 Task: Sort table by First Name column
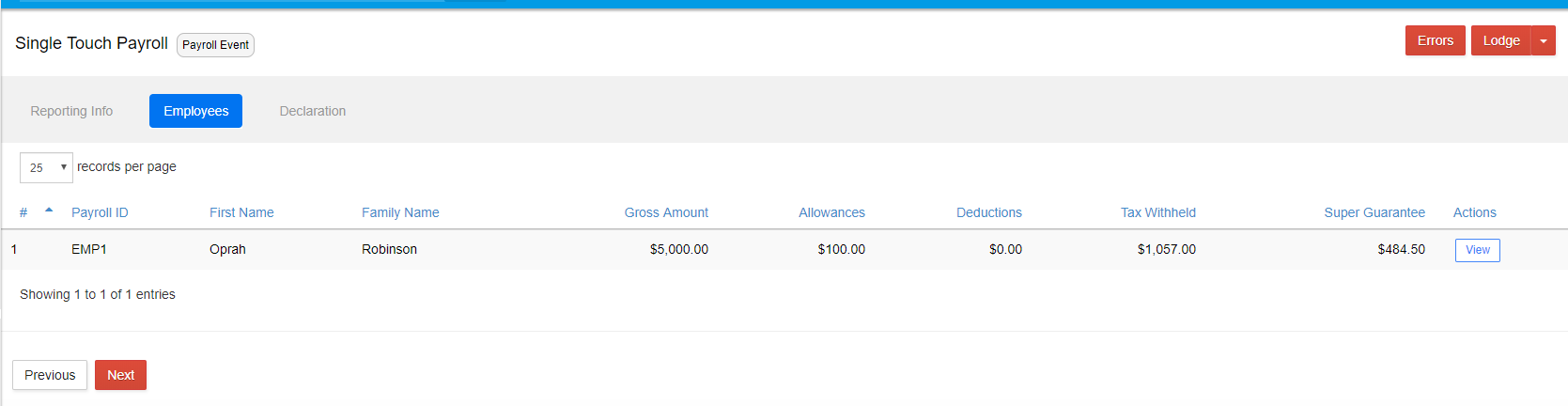(x=241, y=212)
